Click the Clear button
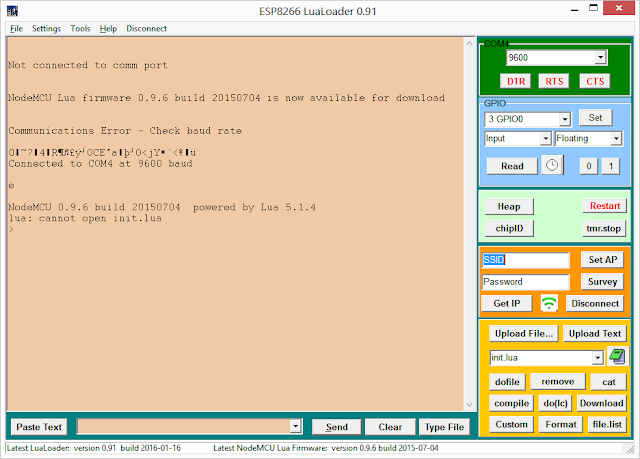The image size is (640, 459). (x=390, y=427)
